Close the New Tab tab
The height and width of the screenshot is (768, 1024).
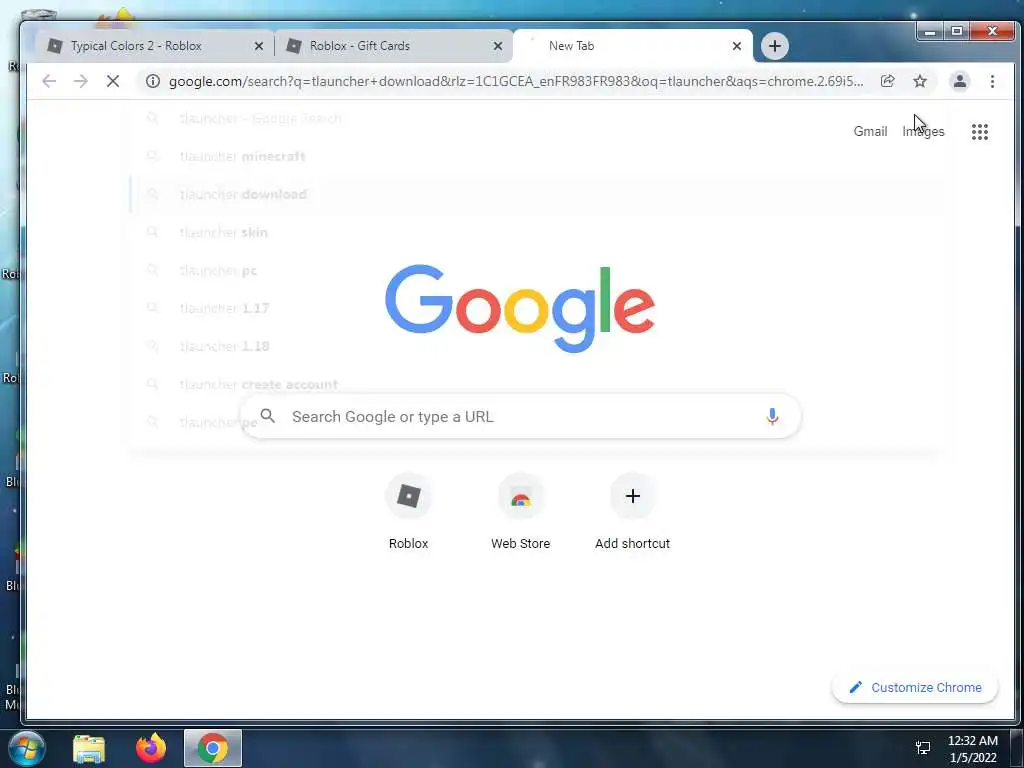tap(737, 46)
